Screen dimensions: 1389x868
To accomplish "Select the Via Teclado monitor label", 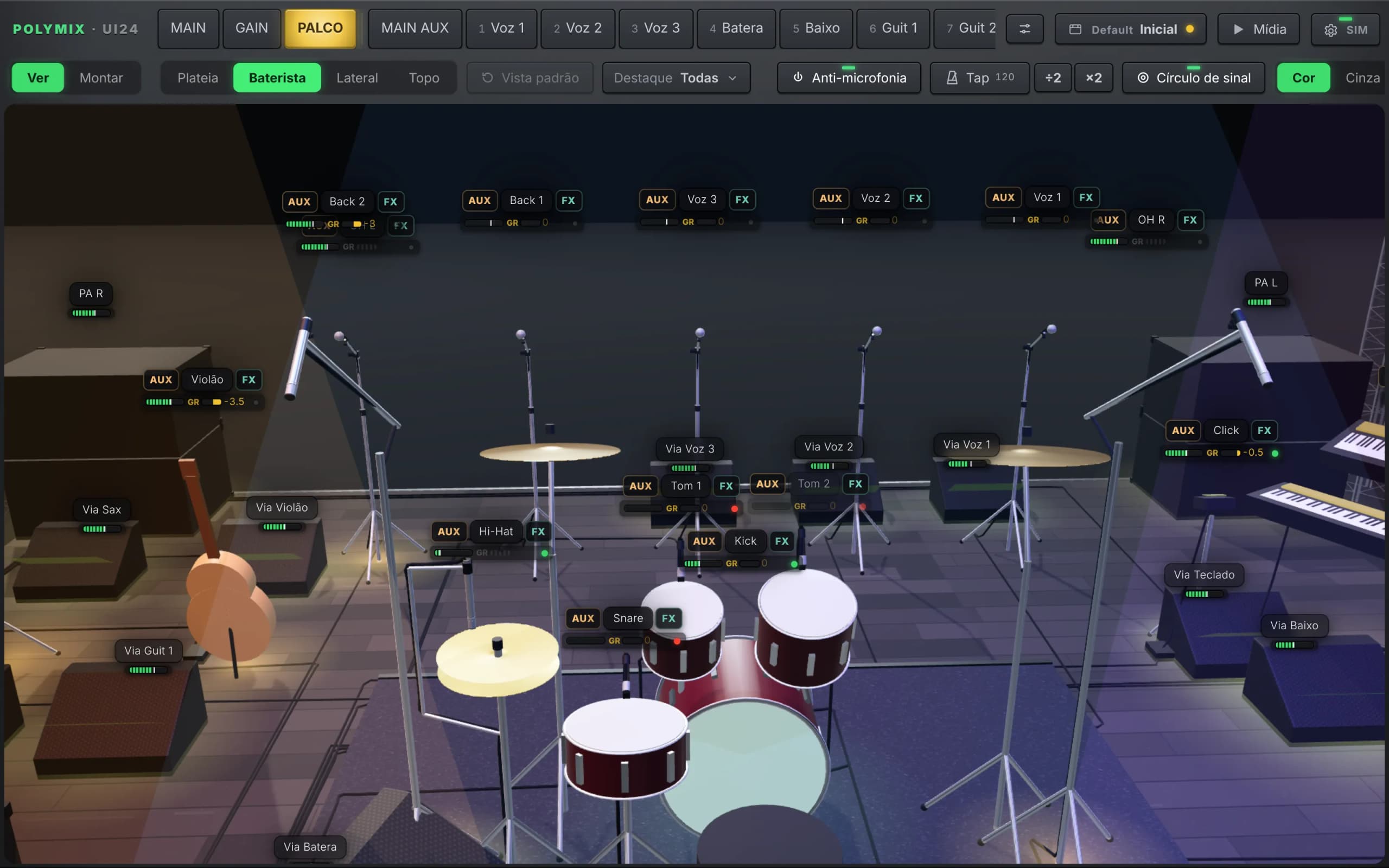I will click(1203, 575).
